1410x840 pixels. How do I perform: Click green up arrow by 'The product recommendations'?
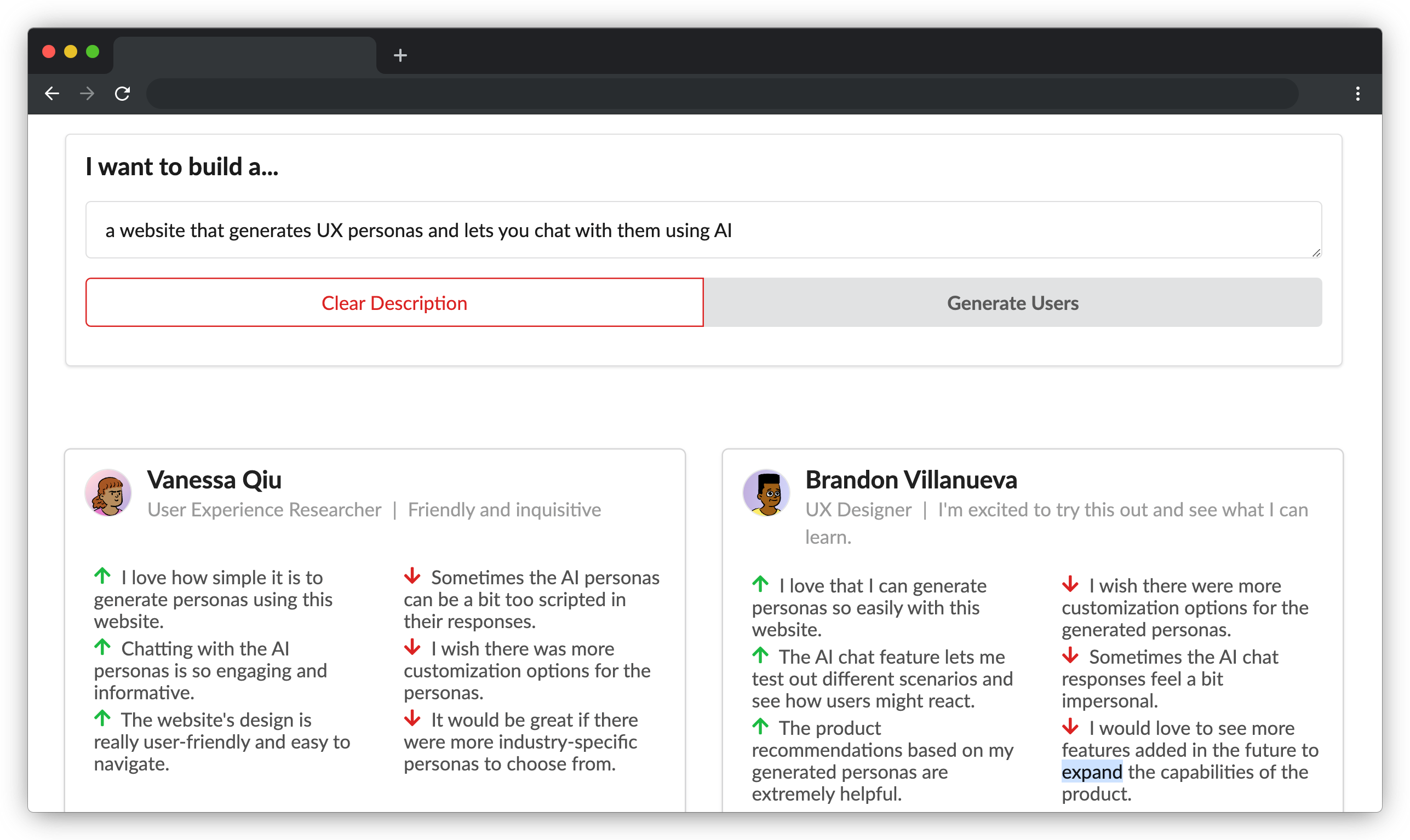point(760,727)
